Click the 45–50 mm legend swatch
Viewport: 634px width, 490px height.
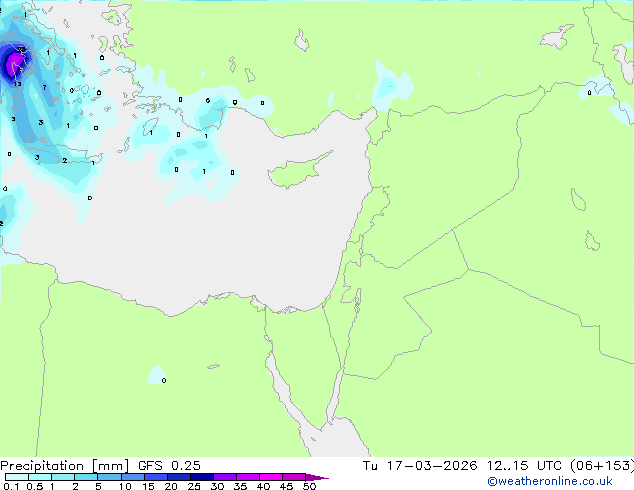[294, 477]
